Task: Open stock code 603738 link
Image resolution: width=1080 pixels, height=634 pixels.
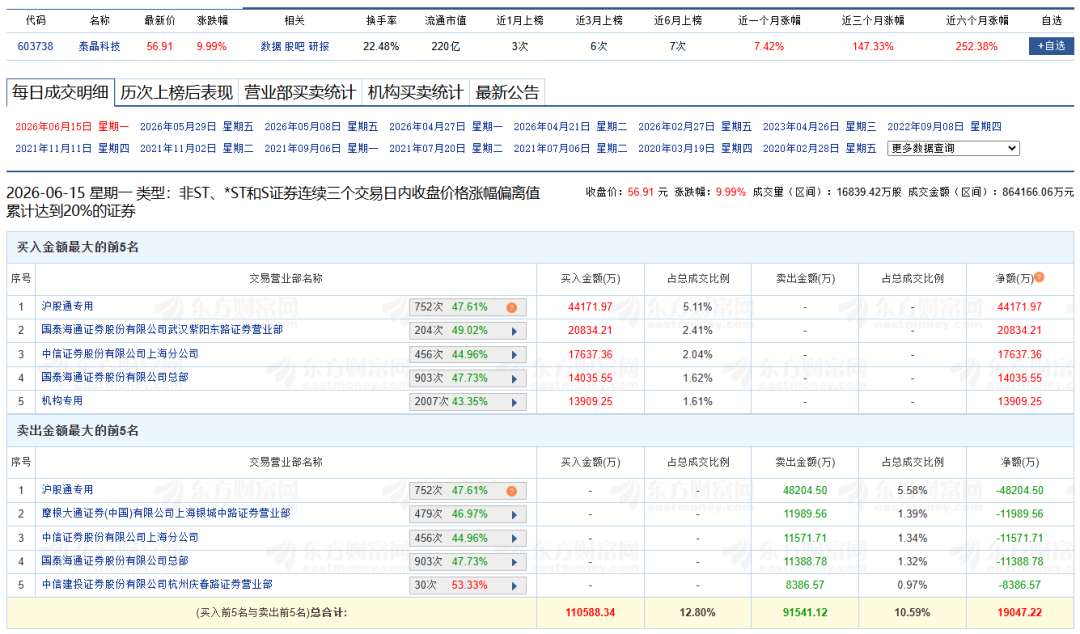Action: pyautogui.click(x=35, y=46)
